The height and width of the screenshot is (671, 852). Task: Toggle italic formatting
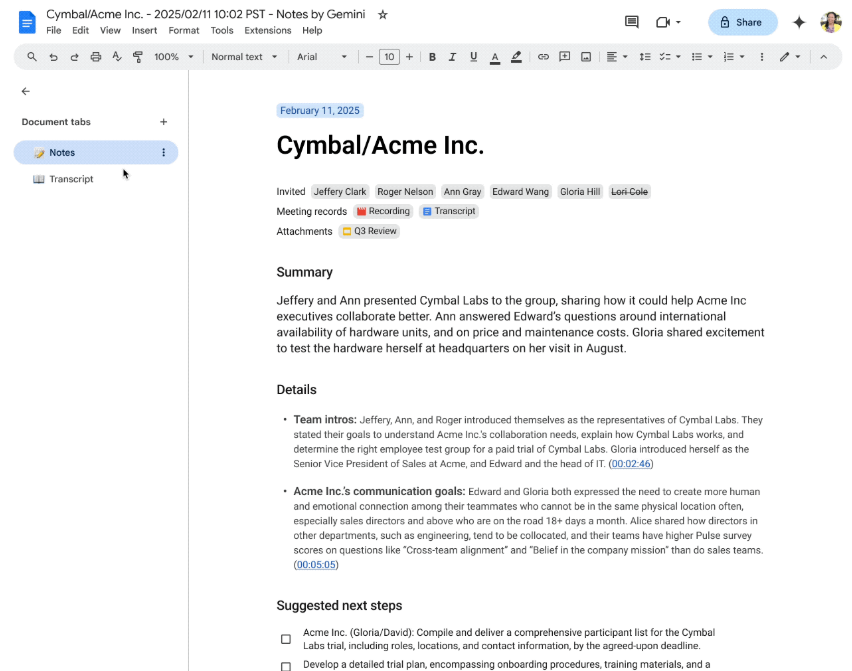(x=452, y=57)
